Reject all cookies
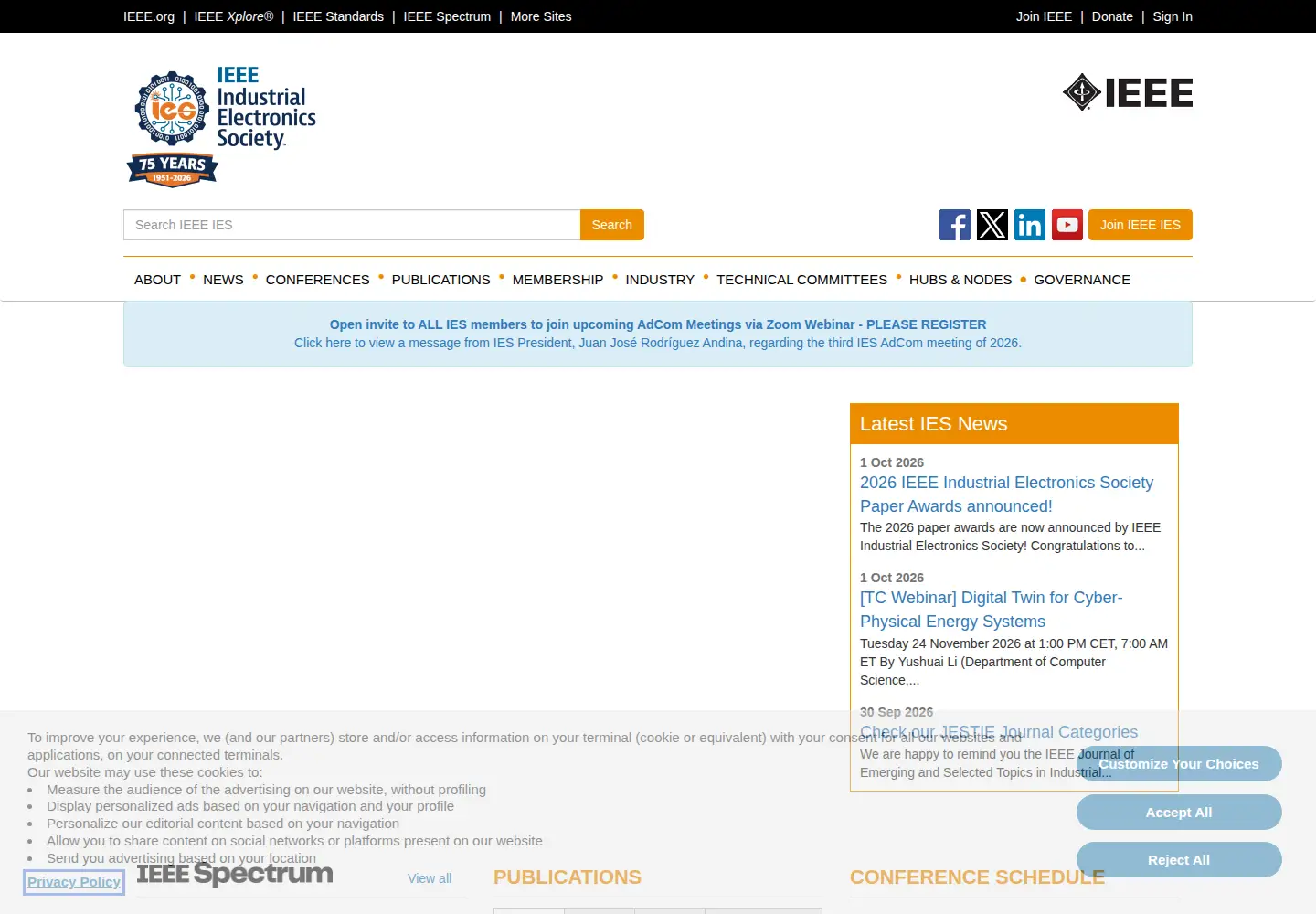 1179,860
